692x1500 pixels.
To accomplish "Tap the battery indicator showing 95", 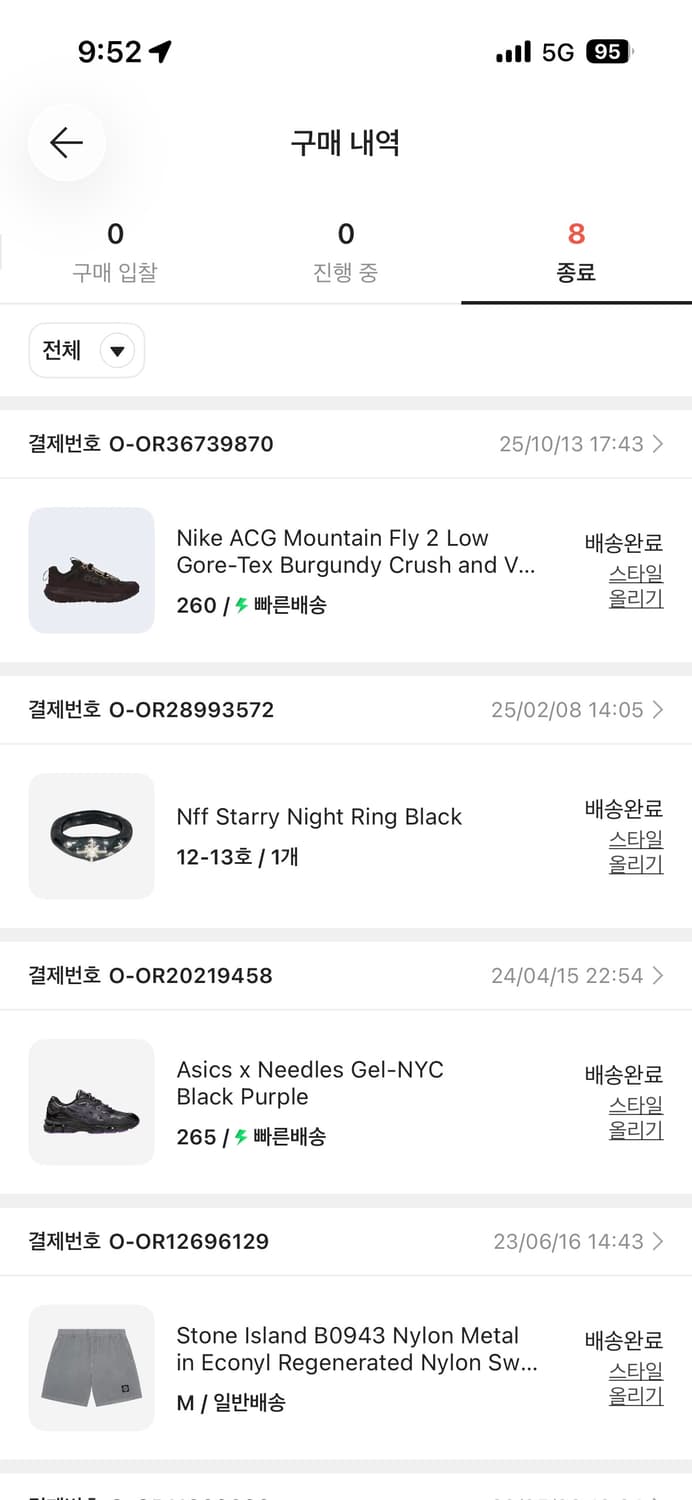I will 608,51.
